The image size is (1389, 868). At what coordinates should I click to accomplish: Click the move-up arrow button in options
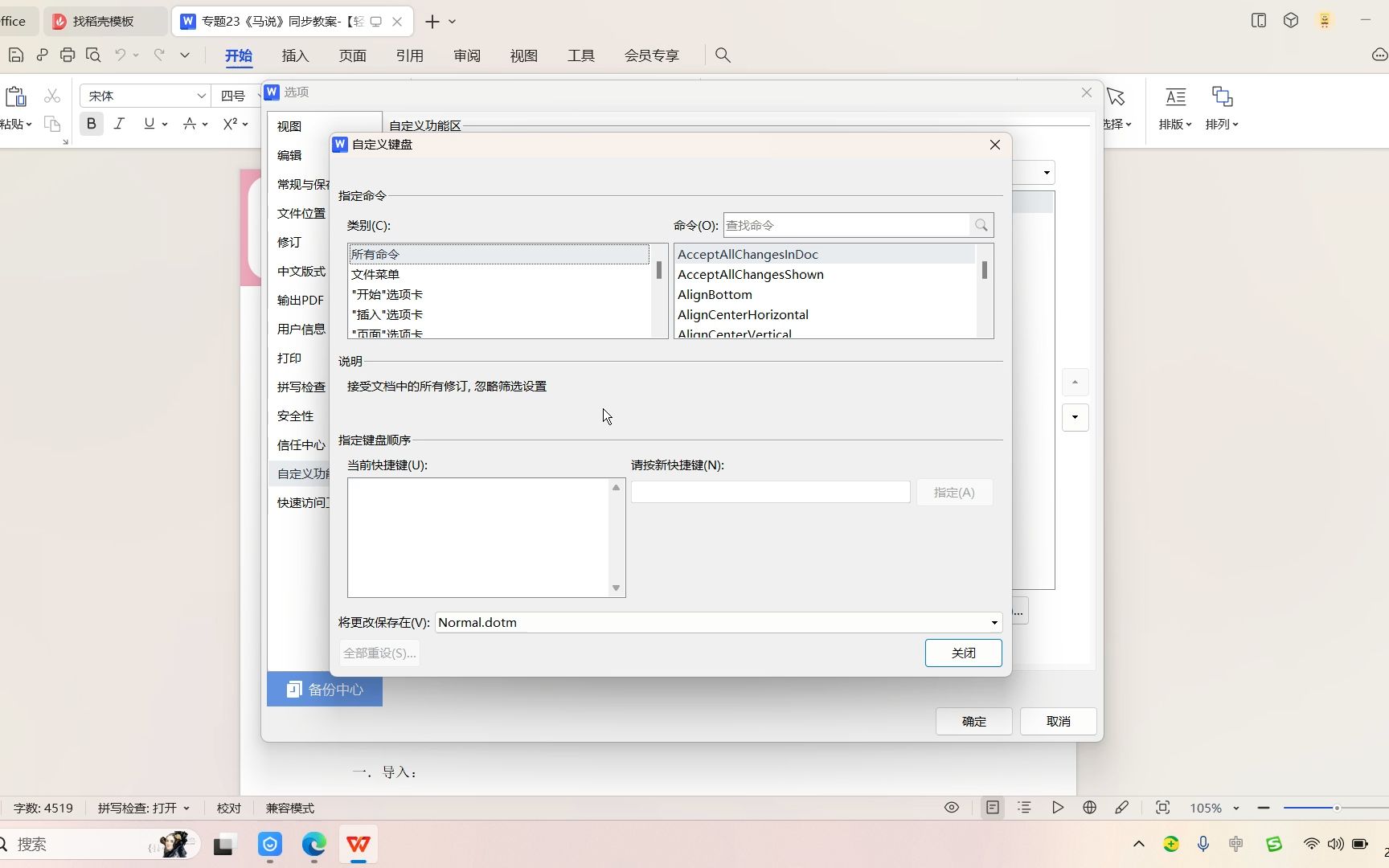1075,383
